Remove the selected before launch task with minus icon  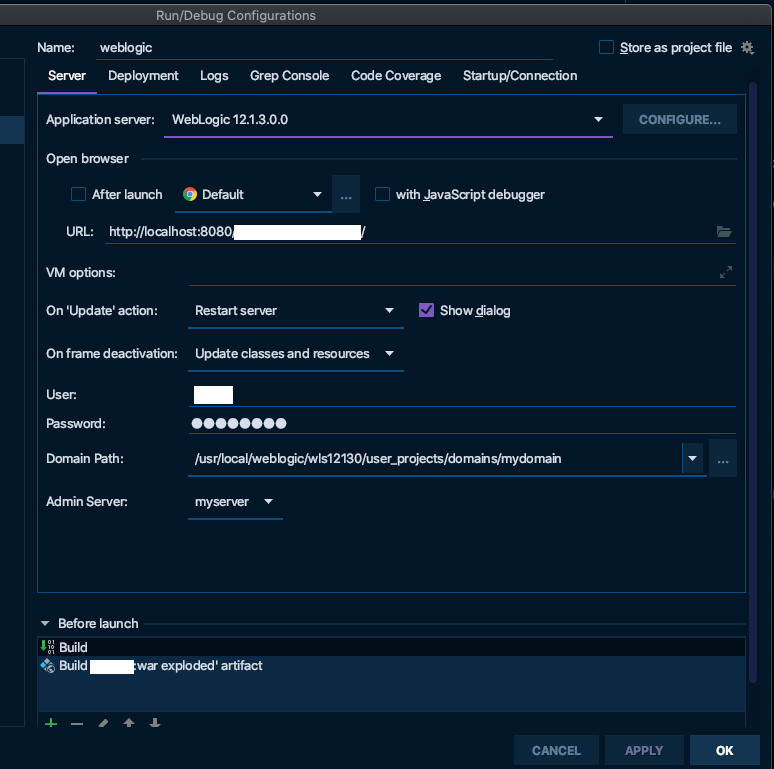[77, 724]
